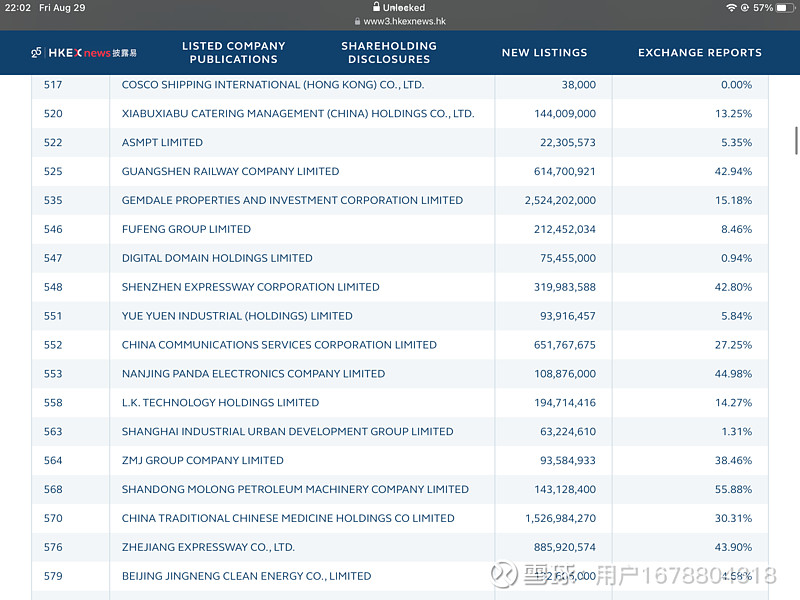Tap the www3.hkexnews.hk address bar
The image size is (800, 600).
400,21
